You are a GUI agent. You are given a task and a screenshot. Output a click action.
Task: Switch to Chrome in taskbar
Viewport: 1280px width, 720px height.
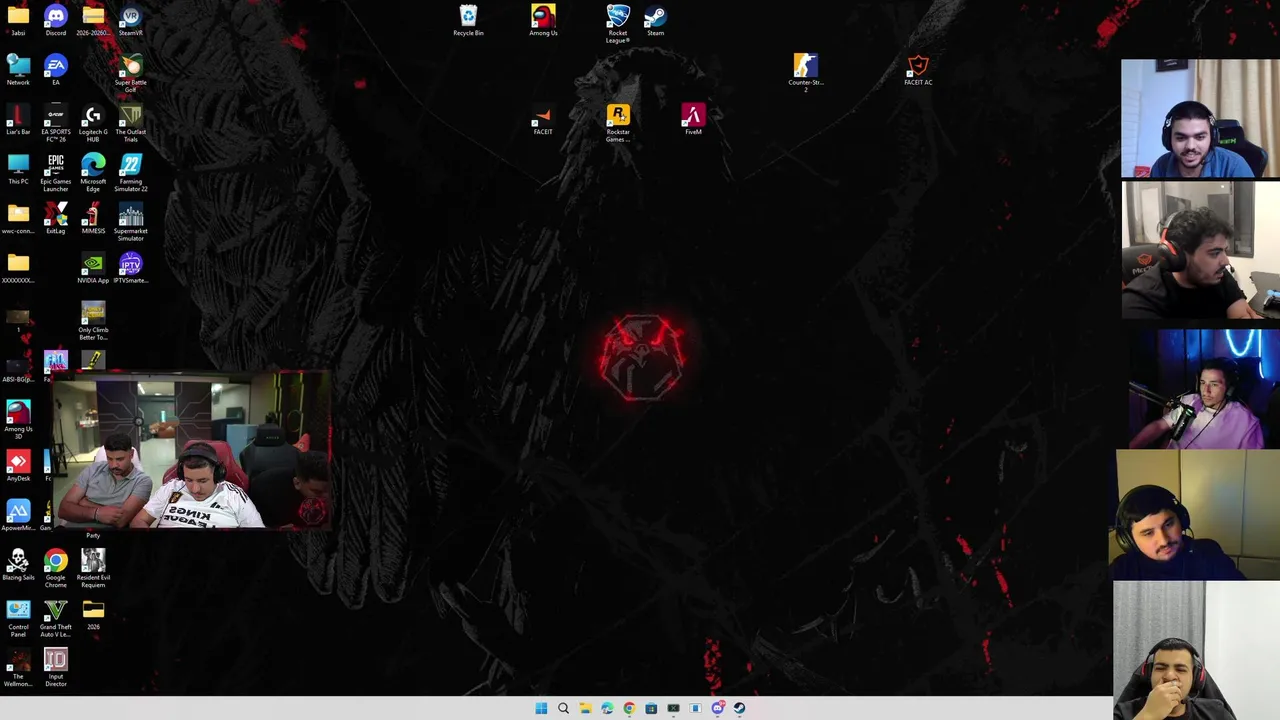629,708
